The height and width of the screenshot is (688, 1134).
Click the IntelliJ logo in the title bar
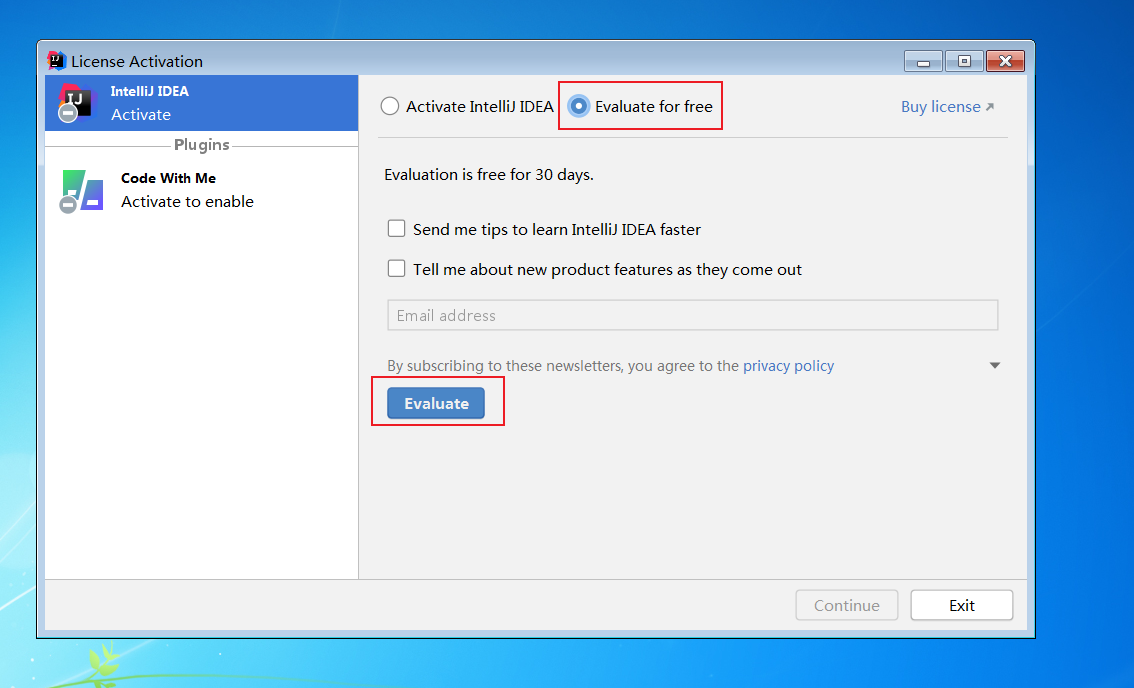(56, 61)
